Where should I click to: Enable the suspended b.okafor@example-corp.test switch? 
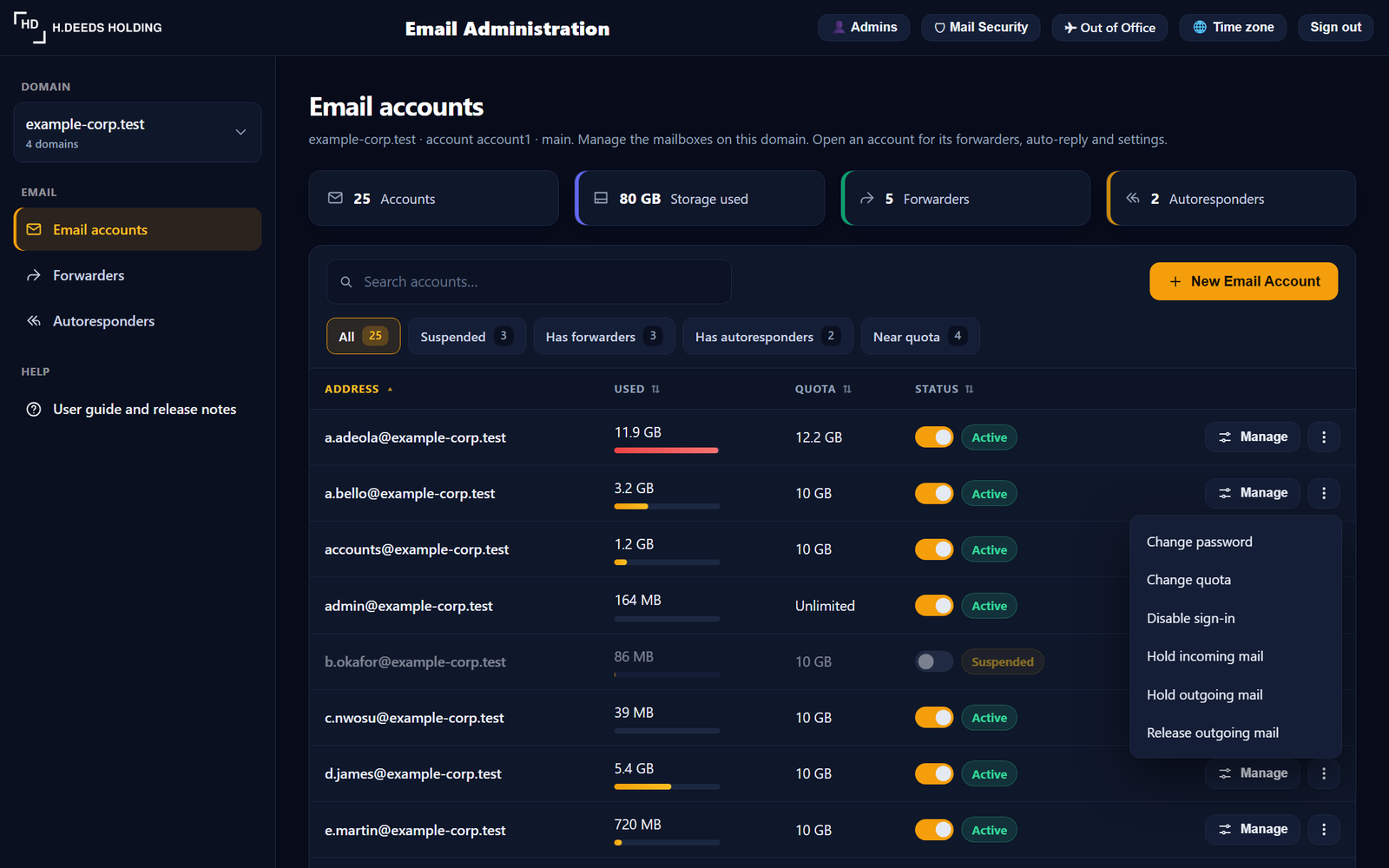pos(934,661)
